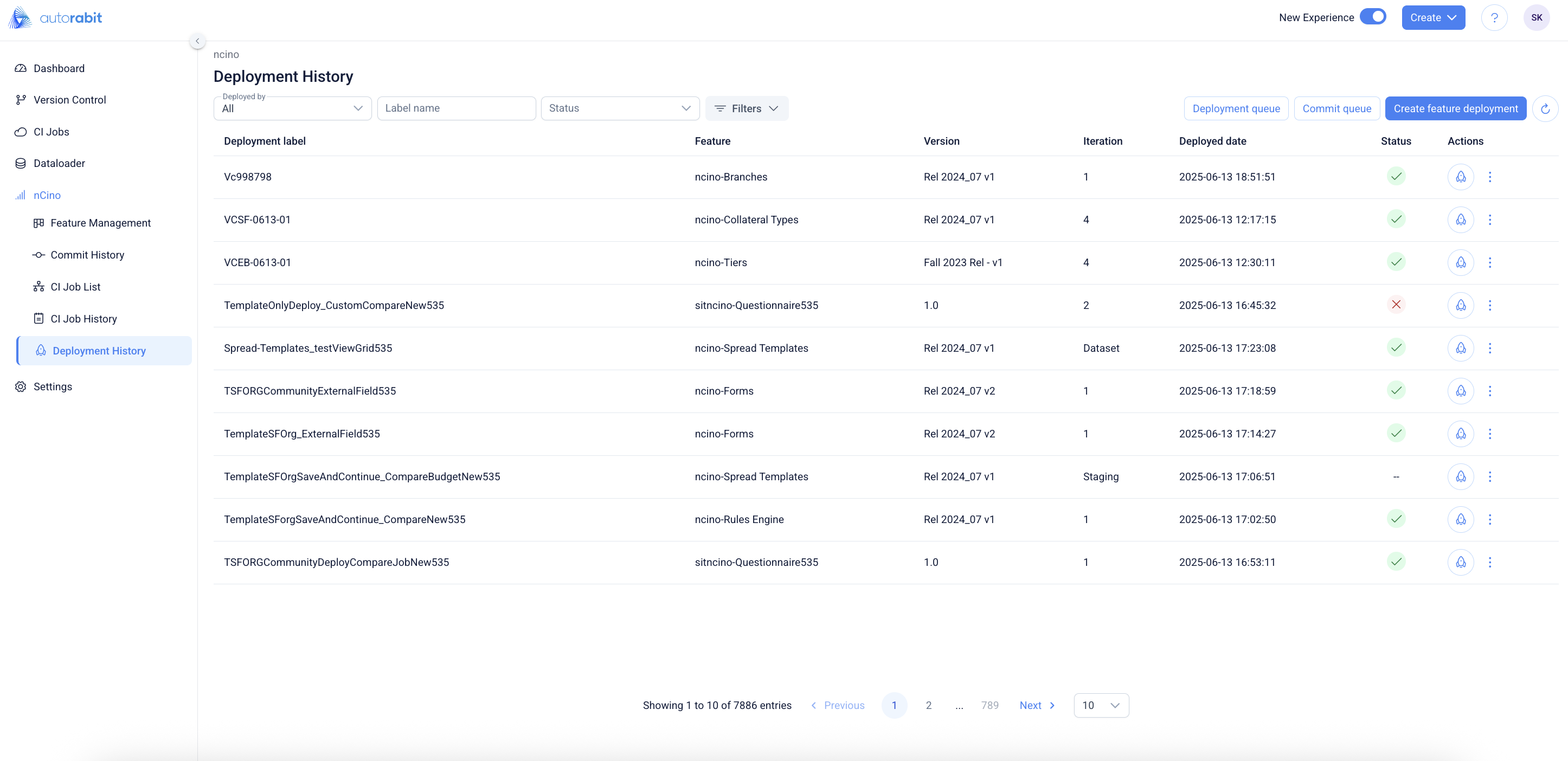1568x761 pixels.
Task: Click Next page link in pagination
Action: 1037,706
